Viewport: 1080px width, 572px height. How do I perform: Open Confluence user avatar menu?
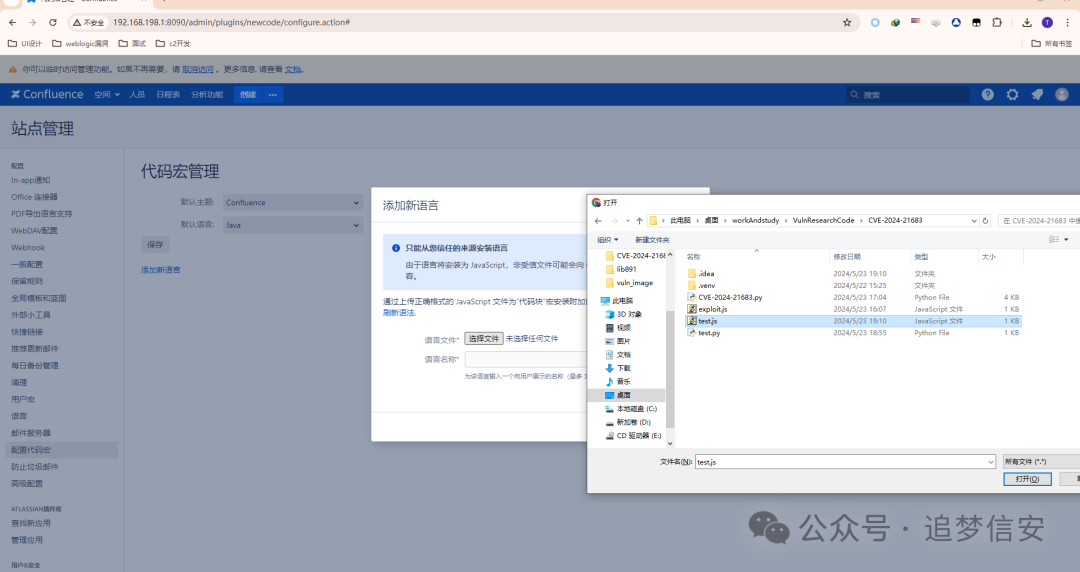[x=1062, y=94]
